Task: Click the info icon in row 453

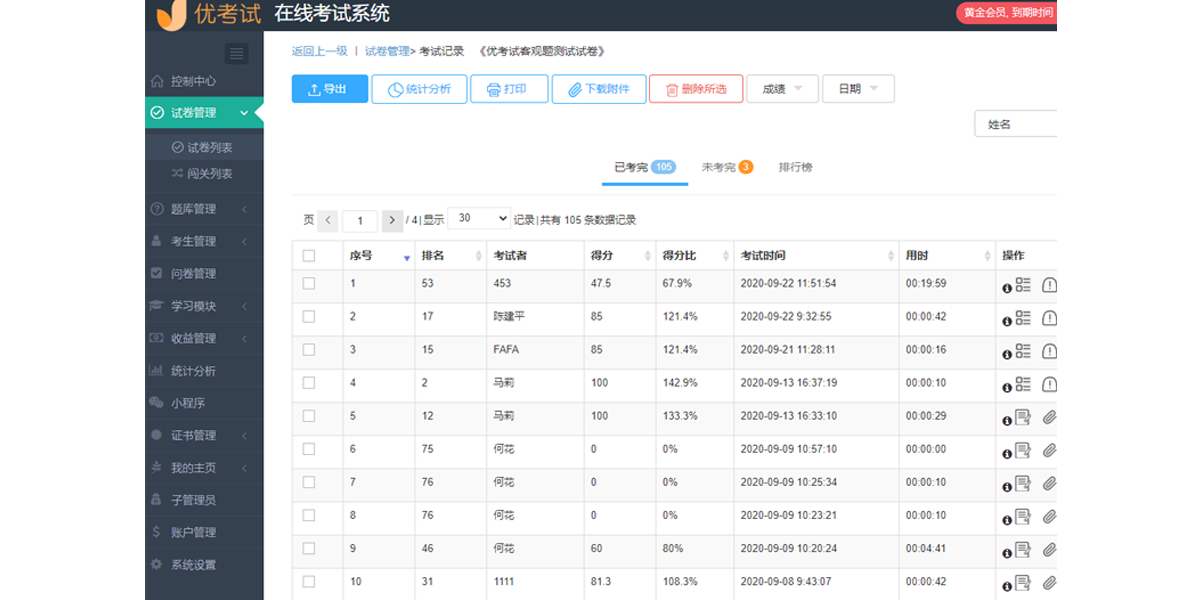Action: (1007, 288)
